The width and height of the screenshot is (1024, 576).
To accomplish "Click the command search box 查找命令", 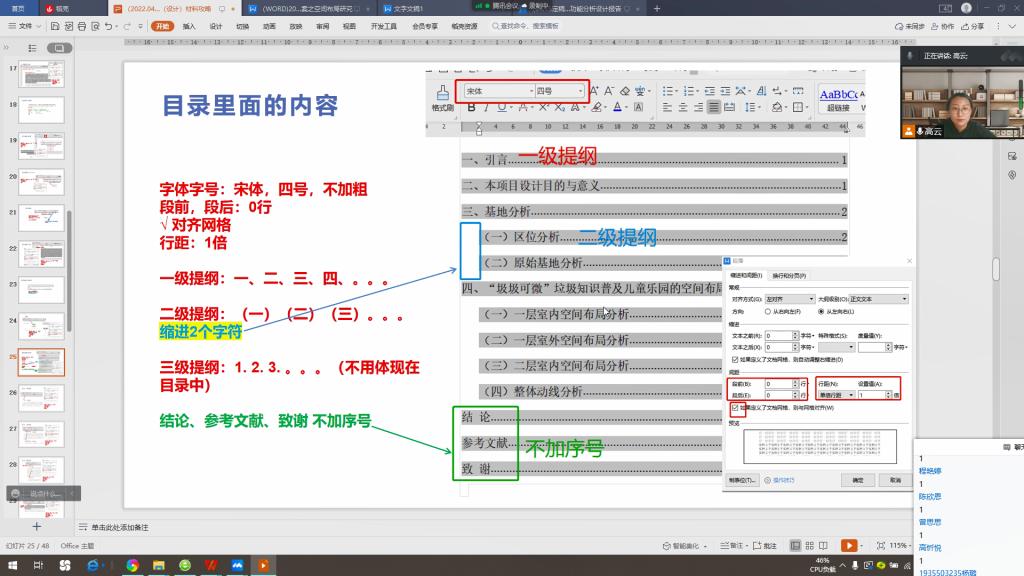I will [525, 26].
